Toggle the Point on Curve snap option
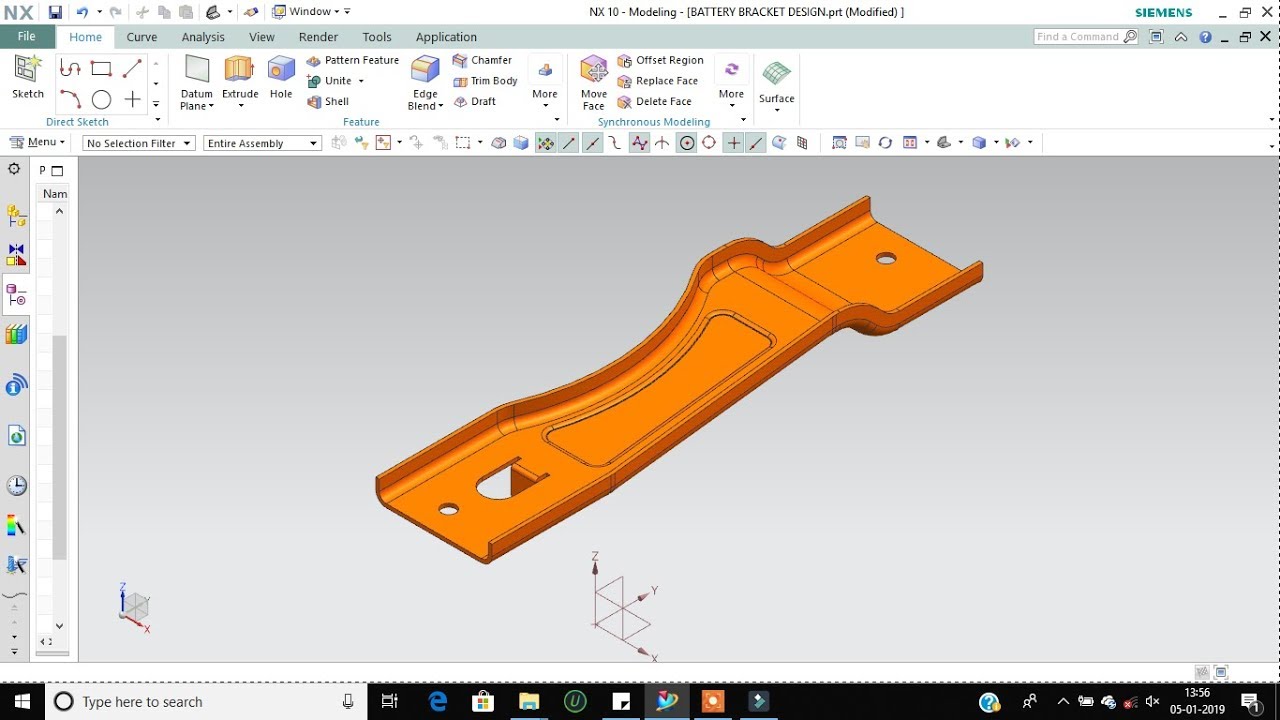The image size is (1280, 720). [756, 142]
